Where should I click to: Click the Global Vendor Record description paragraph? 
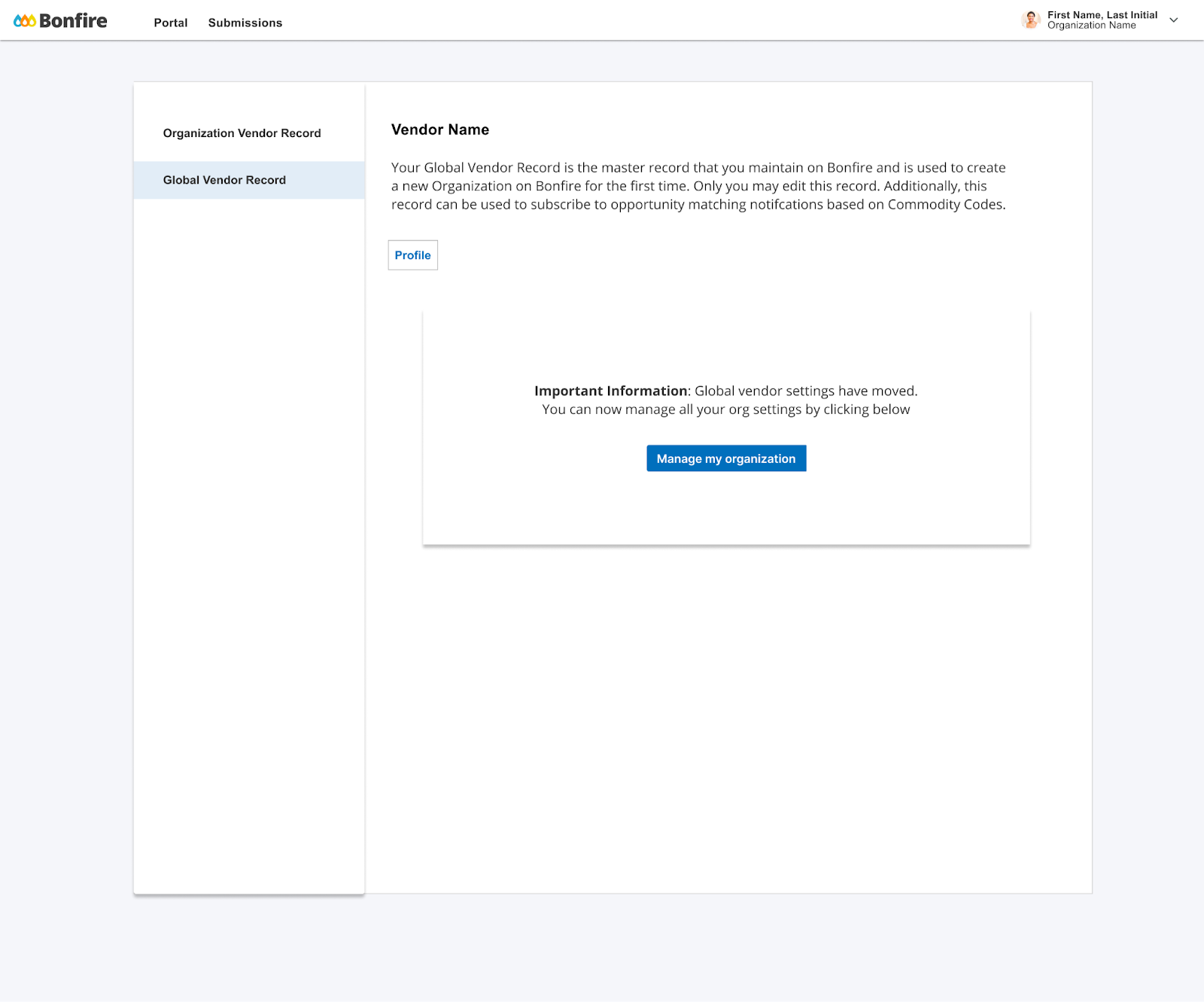coord(698,186)
